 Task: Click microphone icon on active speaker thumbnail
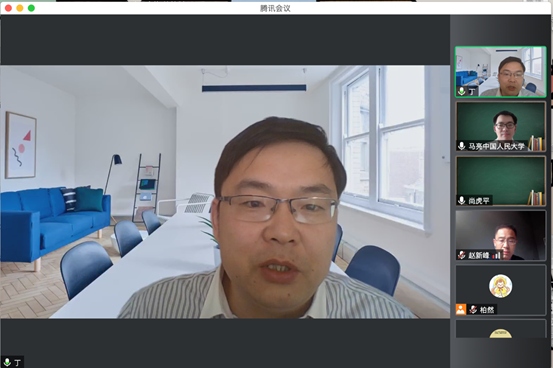pos(461,91)
